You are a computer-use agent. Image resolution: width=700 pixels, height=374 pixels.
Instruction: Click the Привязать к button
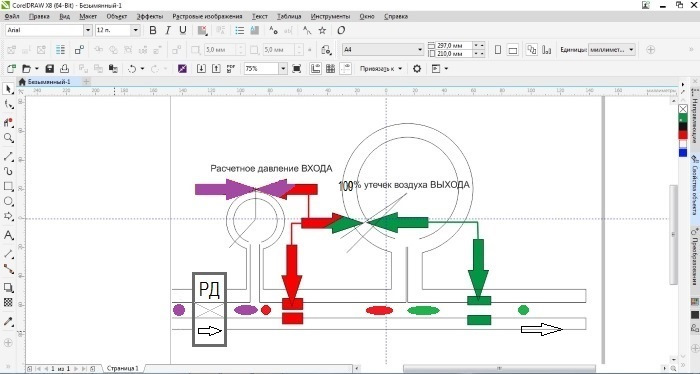pyautogui.click(x=381, y=69)
